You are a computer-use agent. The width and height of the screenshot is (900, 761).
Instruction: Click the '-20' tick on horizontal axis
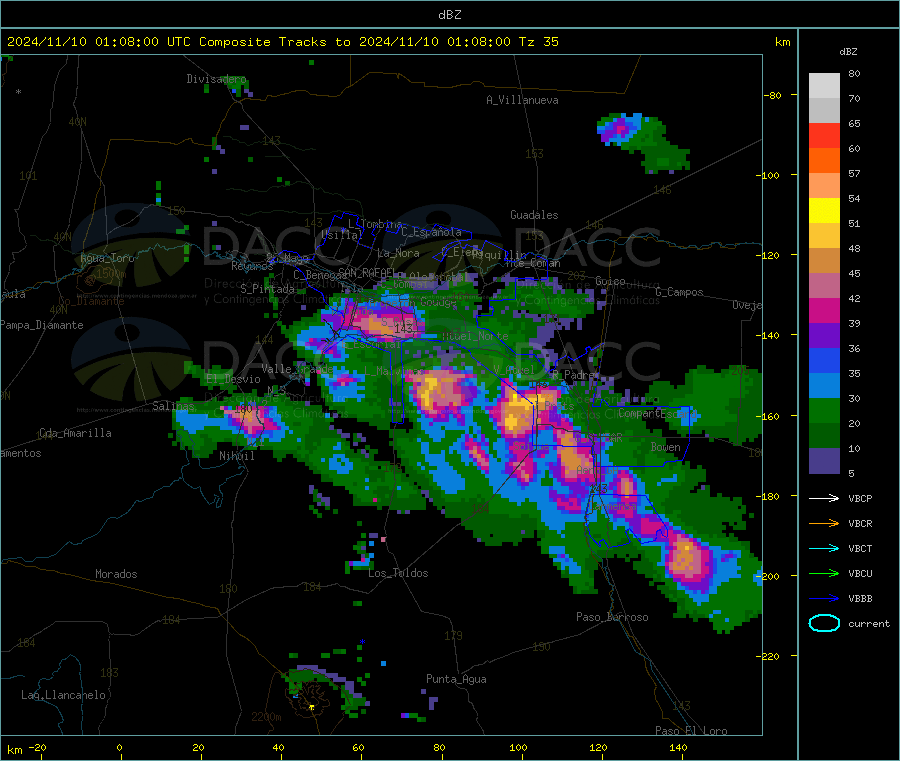37,747
